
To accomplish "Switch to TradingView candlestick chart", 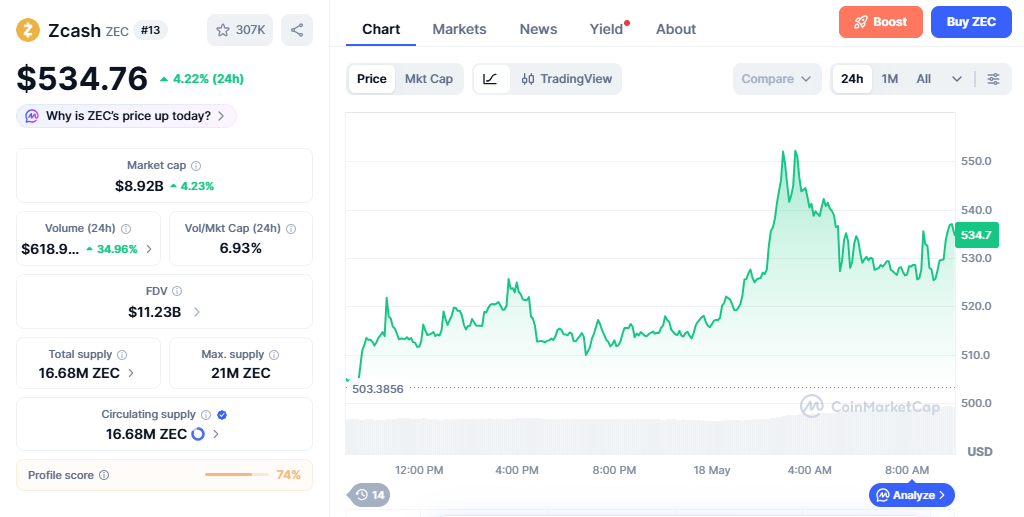I will [566, 79].
